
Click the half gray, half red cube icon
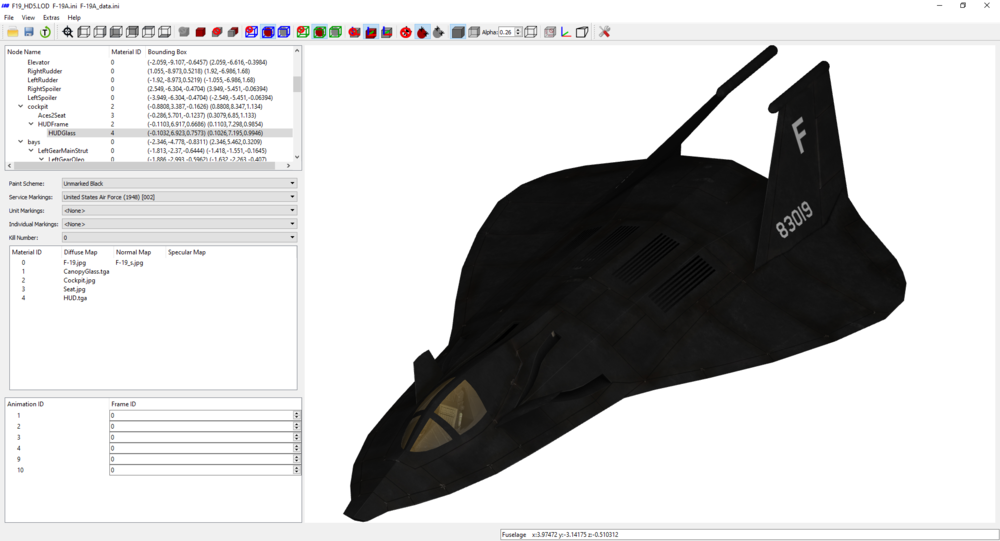point(233,32)
